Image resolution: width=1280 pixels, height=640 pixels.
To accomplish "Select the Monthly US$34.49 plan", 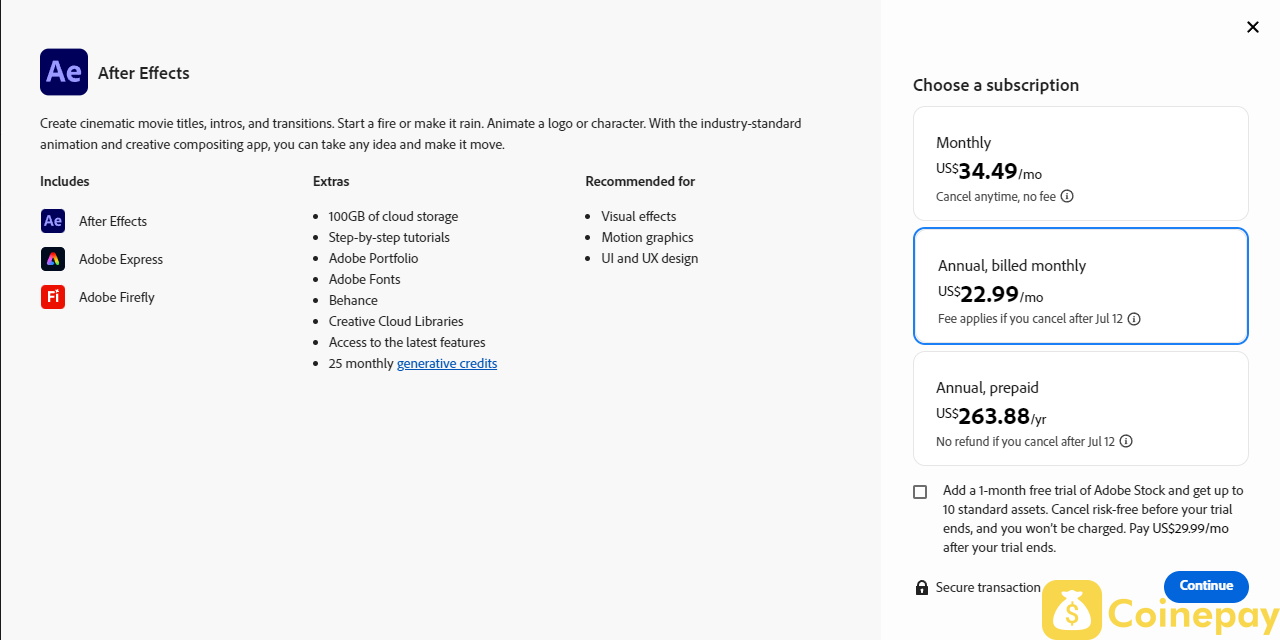I will tap(1081, 164).
